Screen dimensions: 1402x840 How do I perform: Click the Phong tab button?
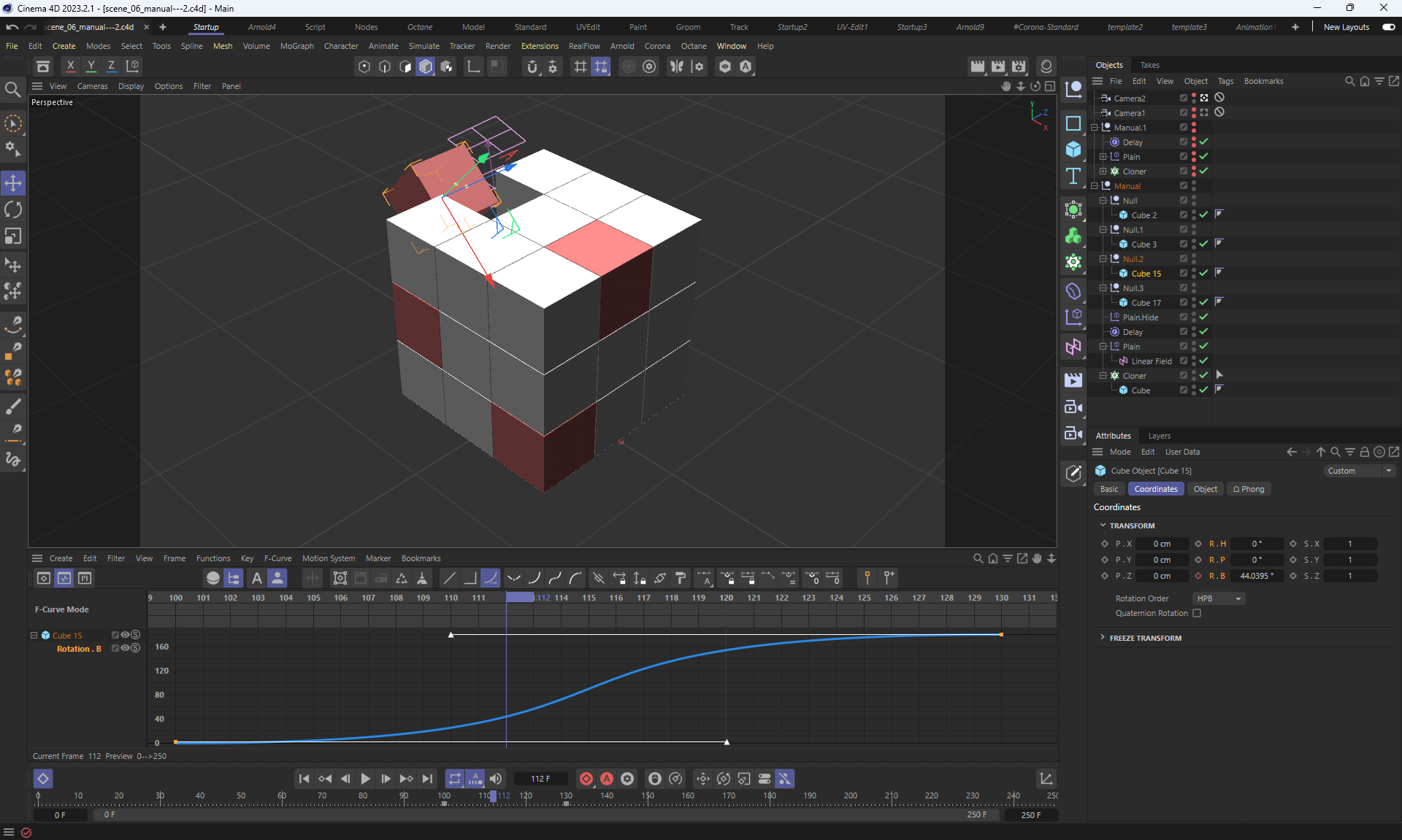[1249, 489]
